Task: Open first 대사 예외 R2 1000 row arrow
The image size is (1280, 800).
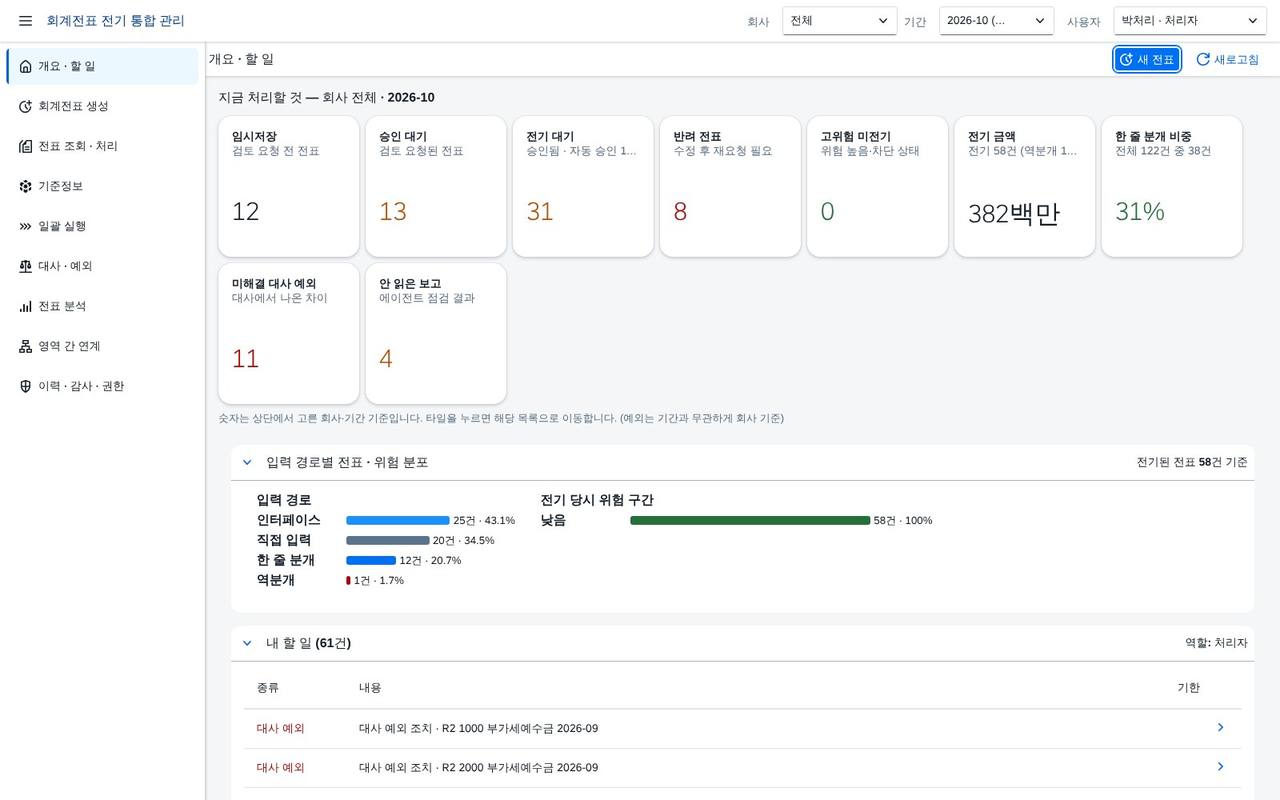Action: (x=1220, y=728)
